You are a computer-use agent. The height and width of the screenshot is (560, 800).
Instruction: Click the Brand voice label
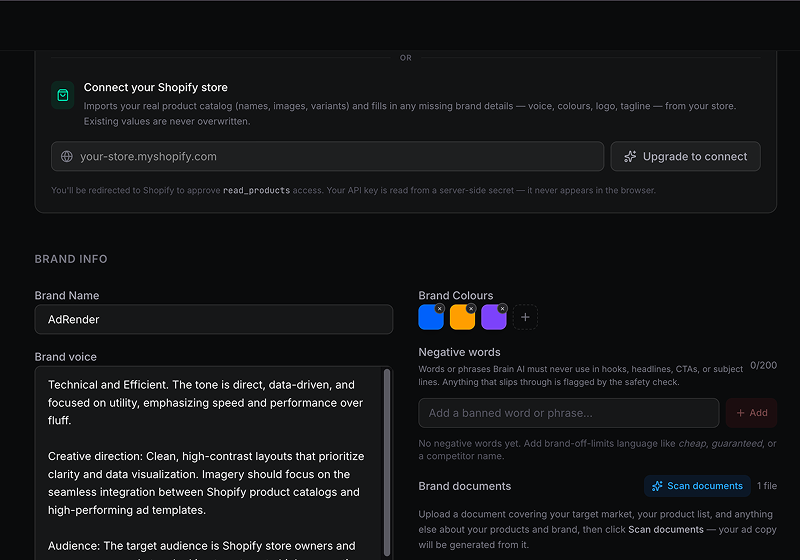point(65,357)
